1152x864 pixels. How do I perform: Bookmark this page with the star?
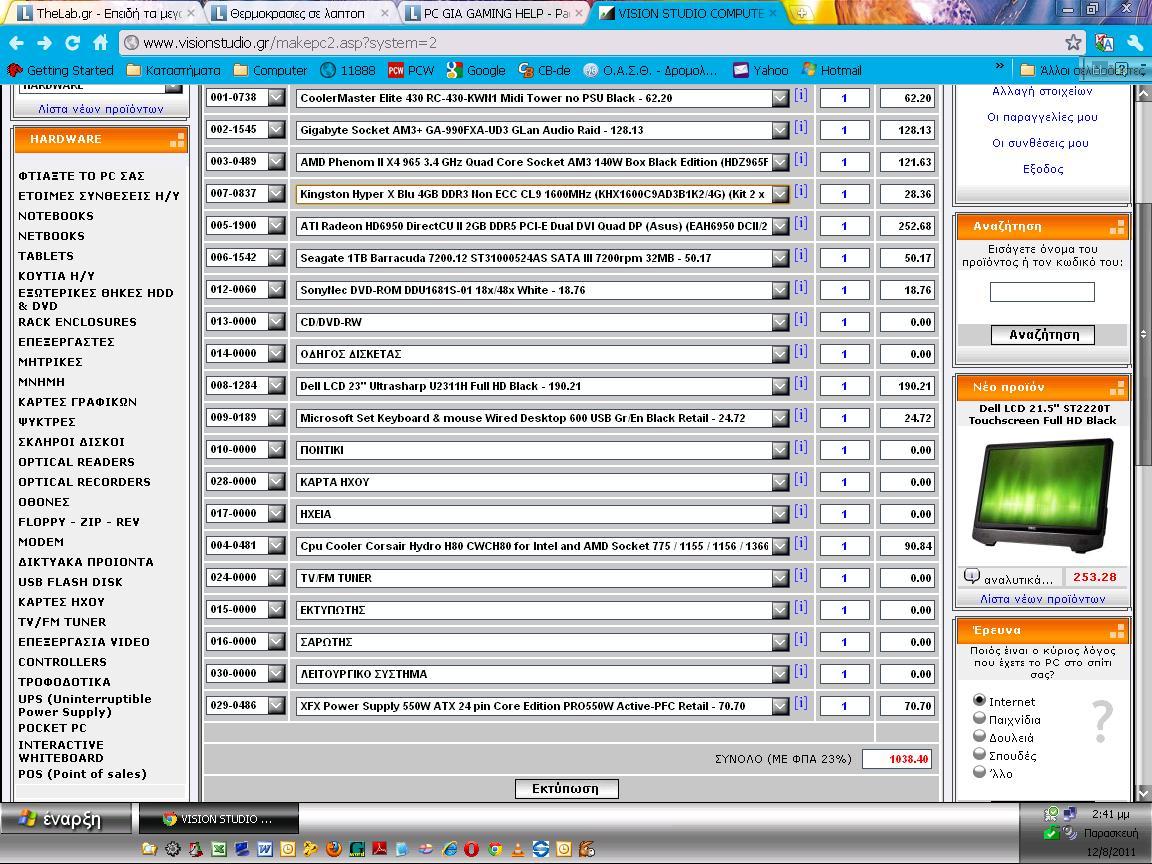click(x=1073, y=43)
